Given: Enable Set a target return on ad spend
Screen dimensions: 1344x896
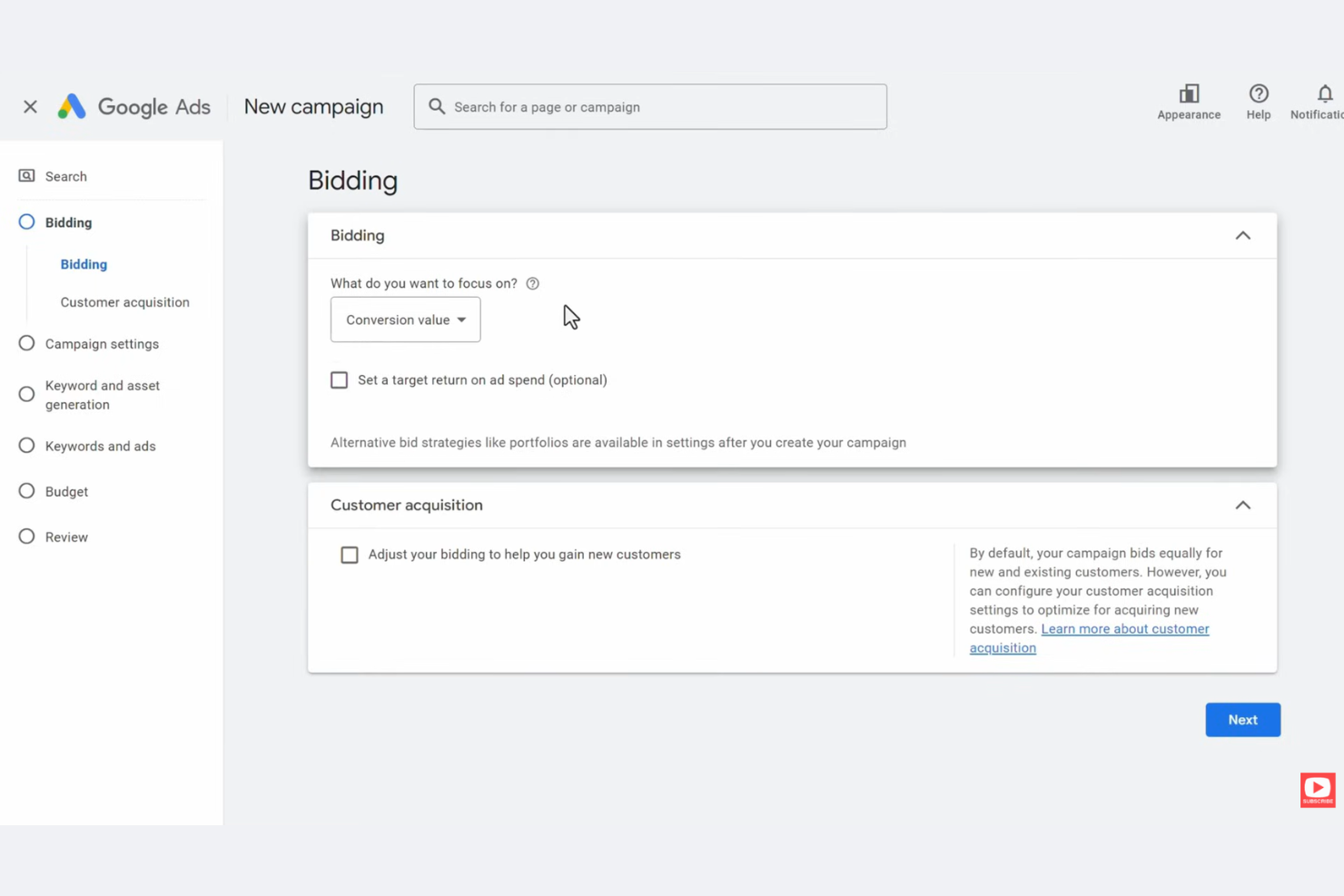Looking at the screenshot, I should click(339, 379).
